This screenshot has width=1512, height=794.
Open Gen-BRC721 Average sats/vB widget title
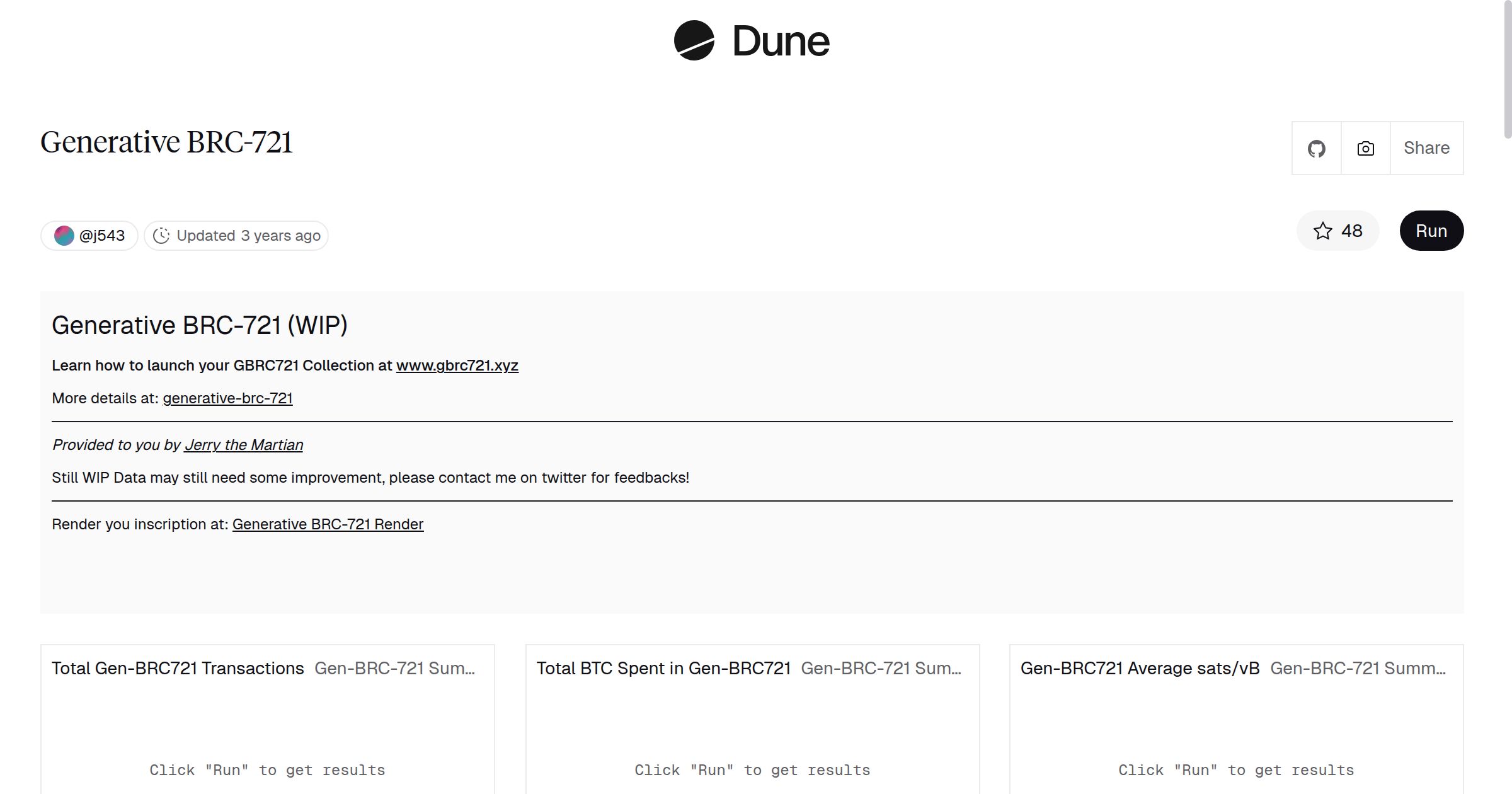tap(1140, 669)
